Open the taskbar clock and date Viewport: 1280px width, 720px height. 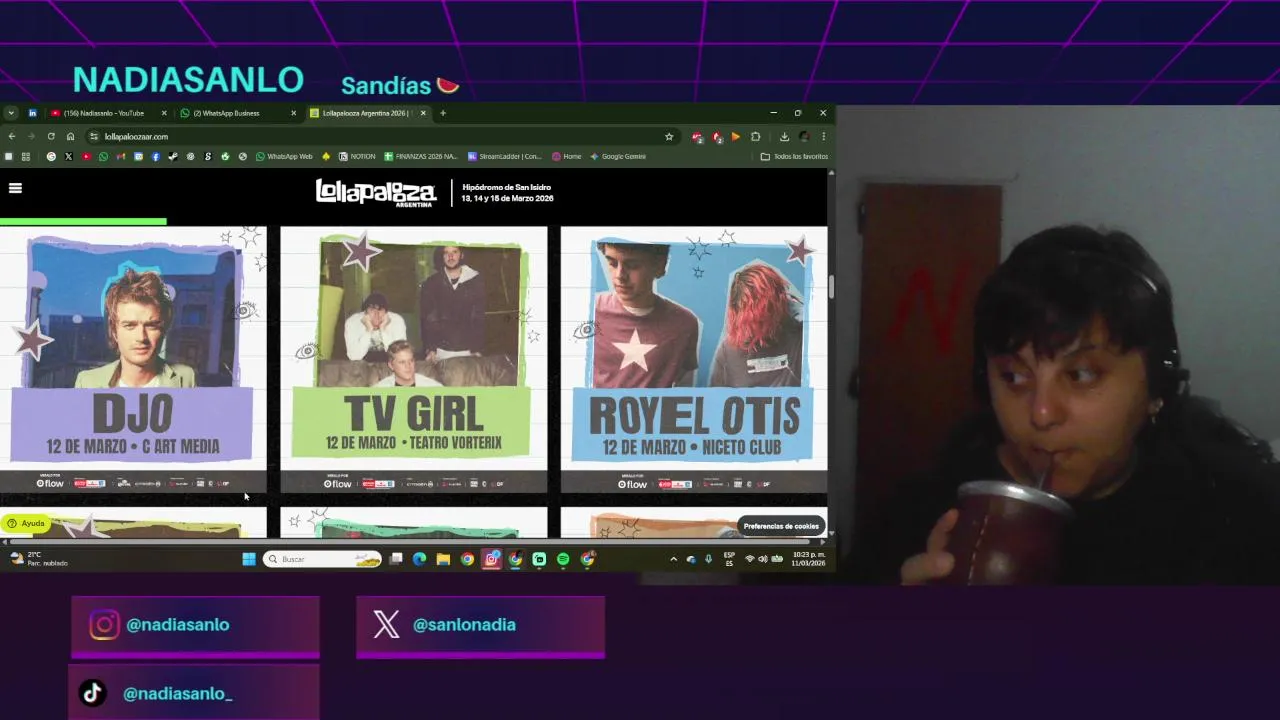point(808,559)
